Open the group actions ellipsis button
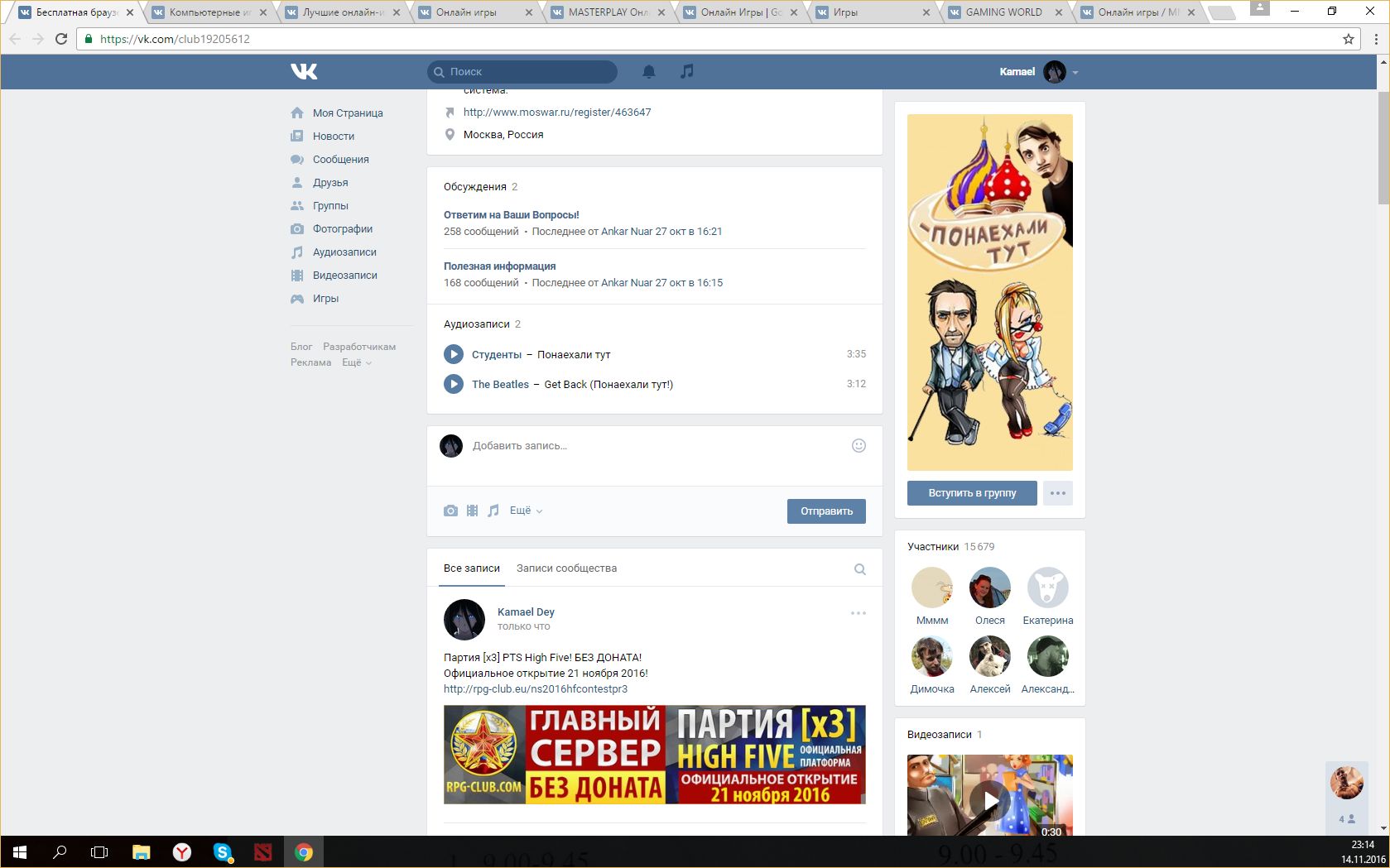The width and height of the screenshot is (1390, 868). [1058, 493]
